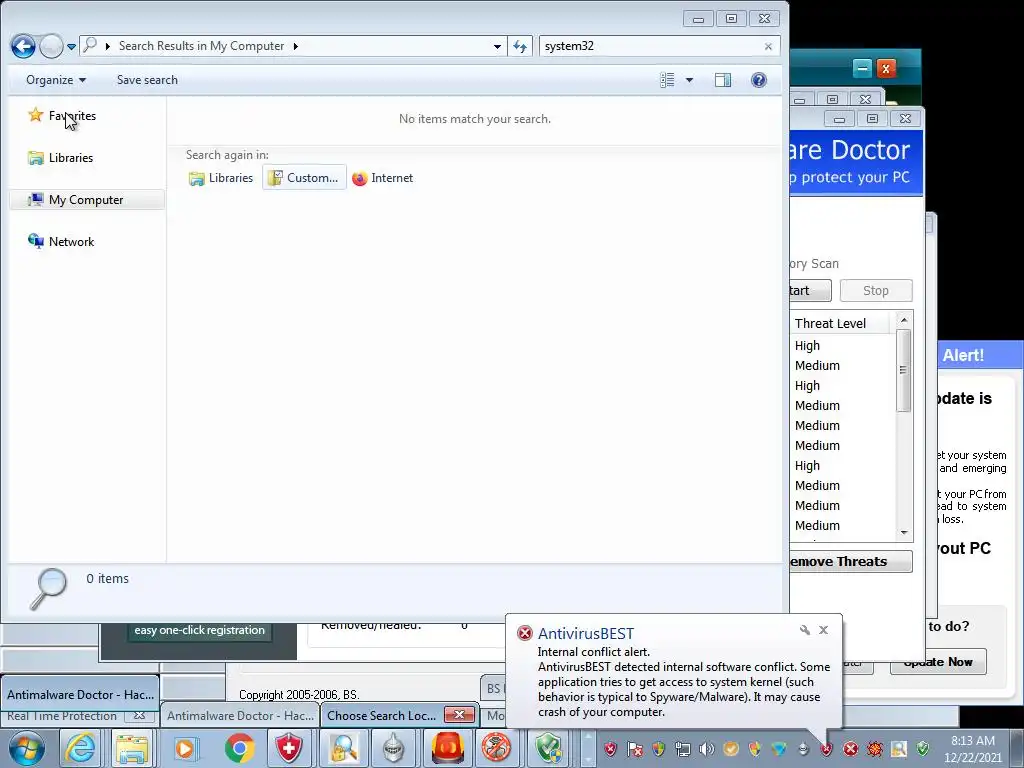Open green shield taskbar app
Screen dimensions: 1024x768
pyautogui.click(x=549, y=748)
